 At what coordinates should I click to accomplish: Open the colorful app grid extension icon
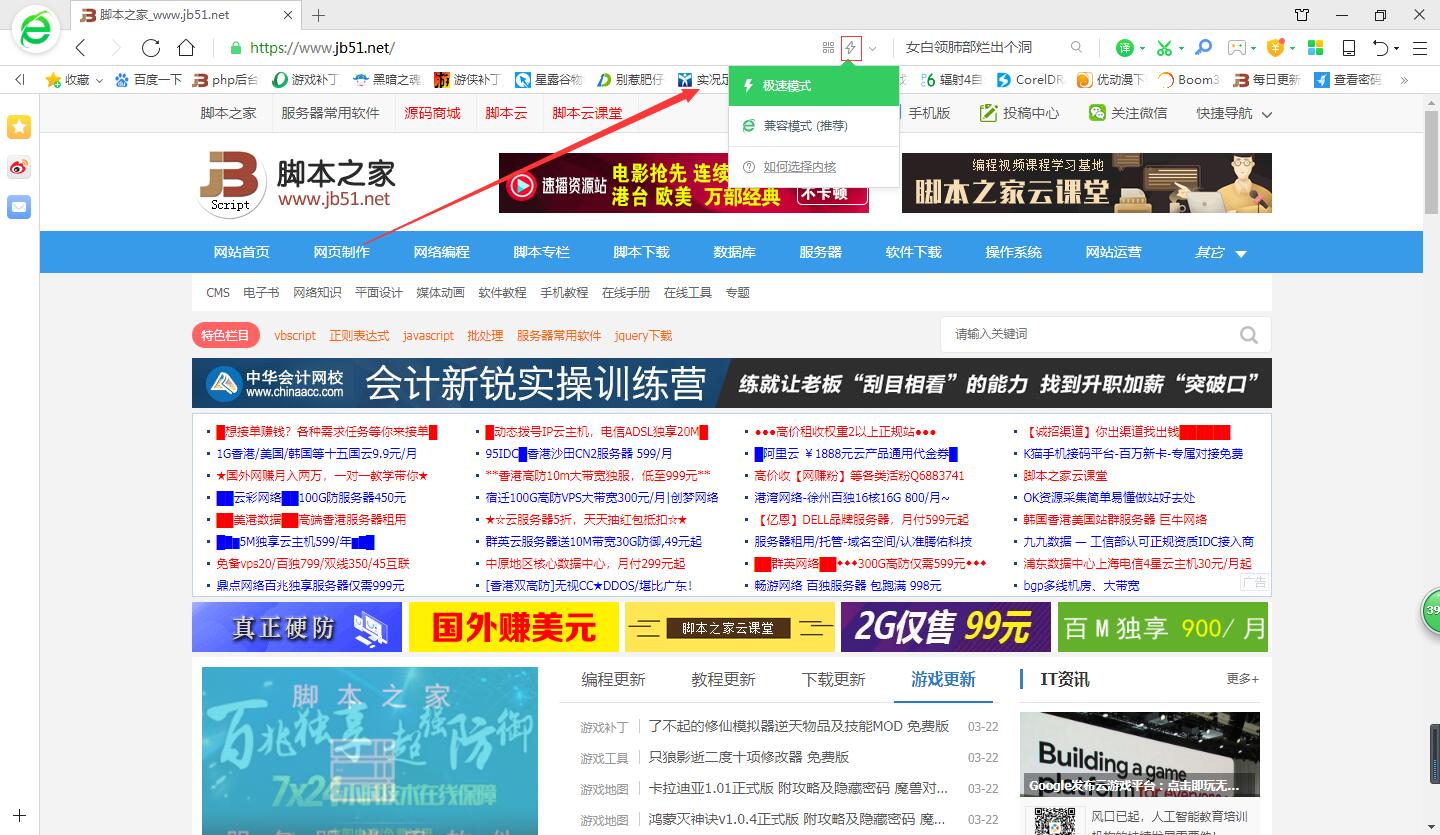point(1315,47)
